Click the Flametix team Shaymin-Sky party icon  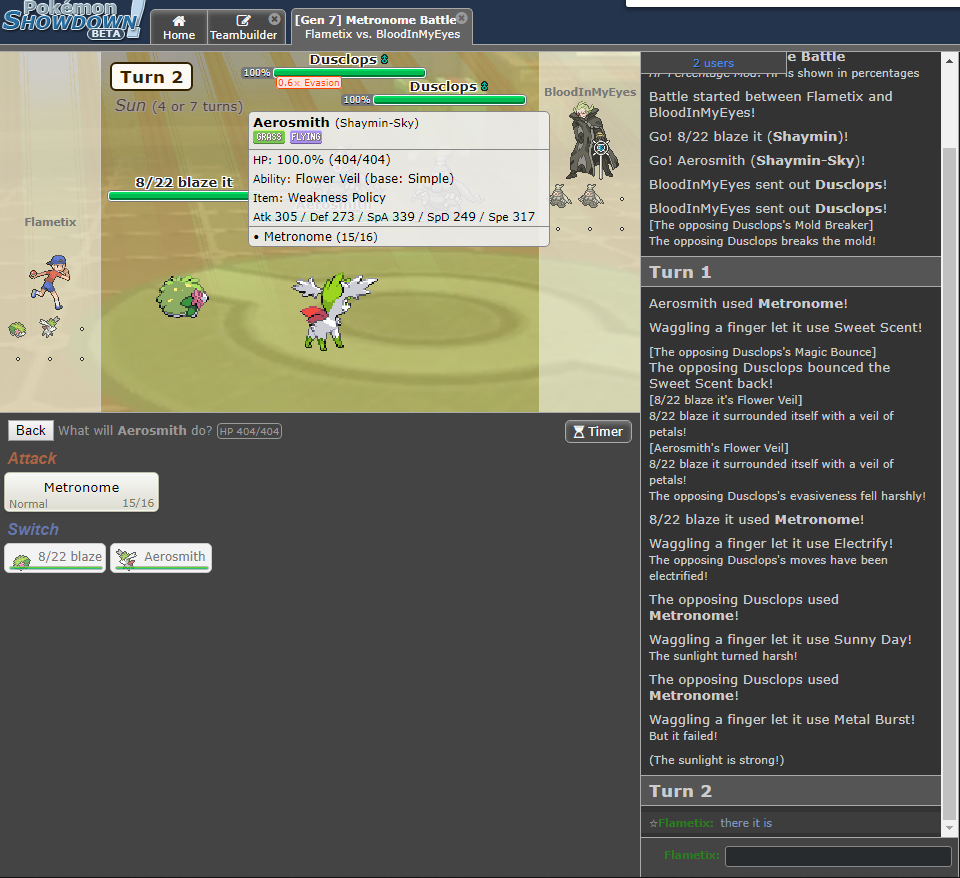pyautogui.click(x=49, y=327)
